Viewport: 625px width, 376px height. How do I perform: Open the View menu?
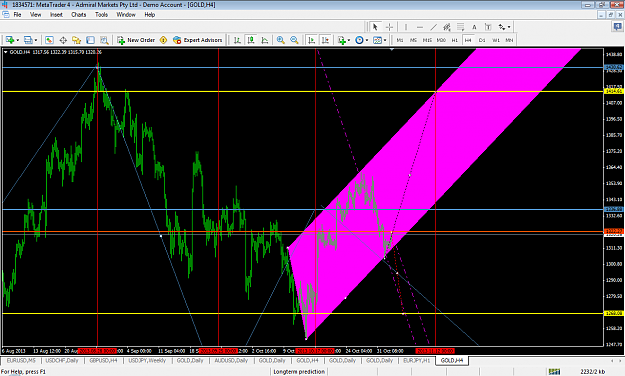point(35,14)
